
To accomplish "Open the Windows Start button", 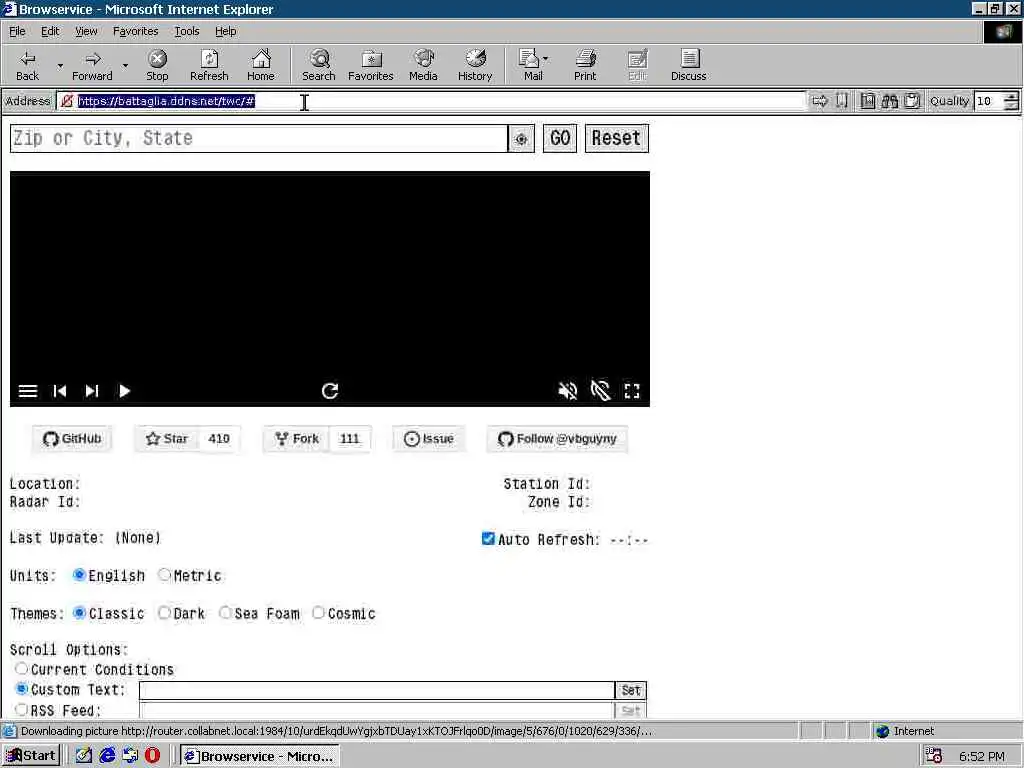I will [x=31, y=756].
